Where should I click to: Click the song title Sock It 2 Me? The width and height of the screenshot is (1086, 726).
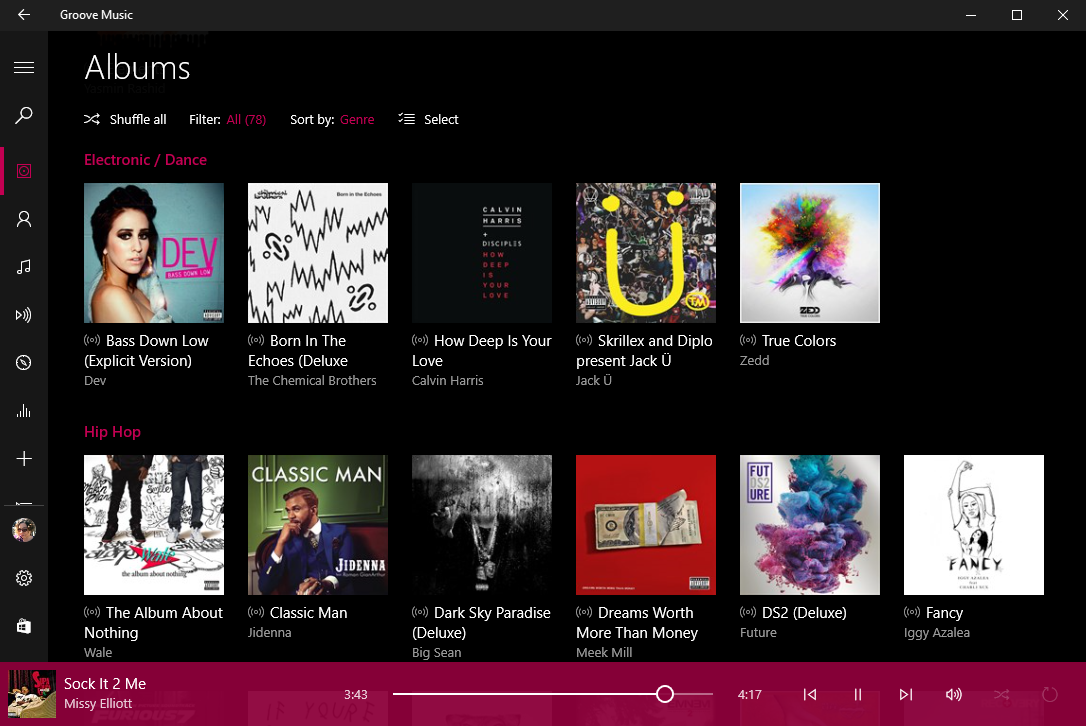click(105, 684)
